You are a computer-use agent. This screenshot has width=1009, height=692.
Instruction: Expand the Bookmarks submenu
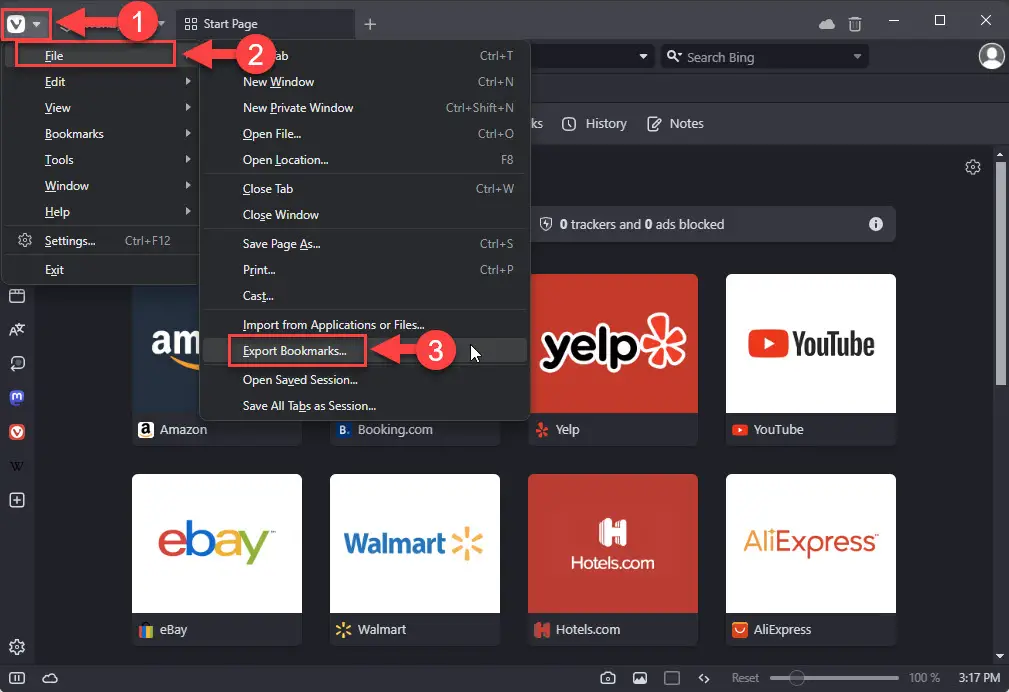tap(100, 134)
